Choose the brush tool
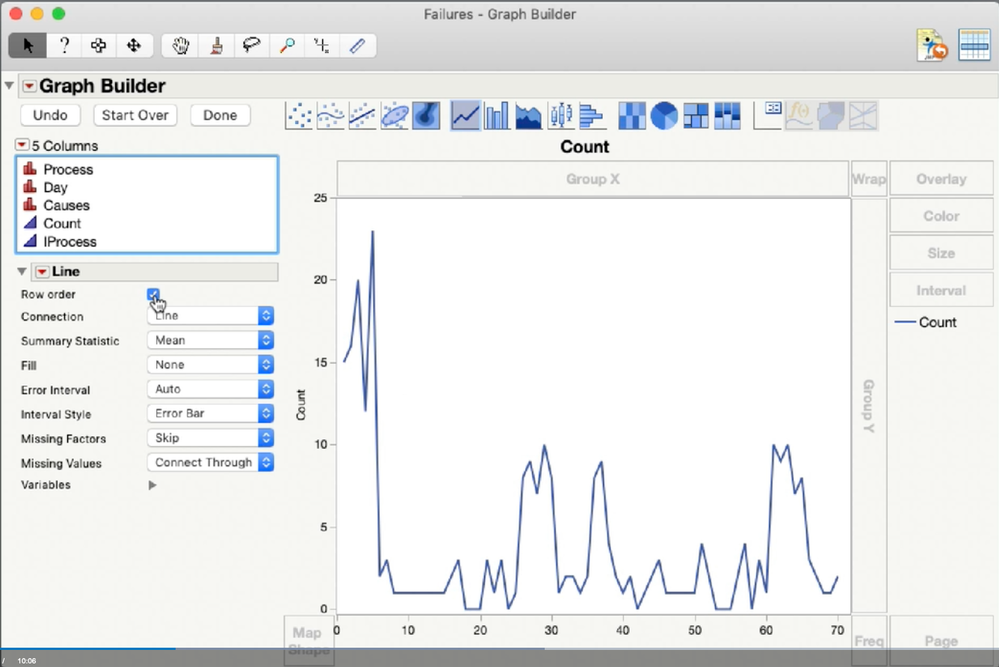This screenshot has height=667, width=999. pyautogui.click(x=217, y=45)
